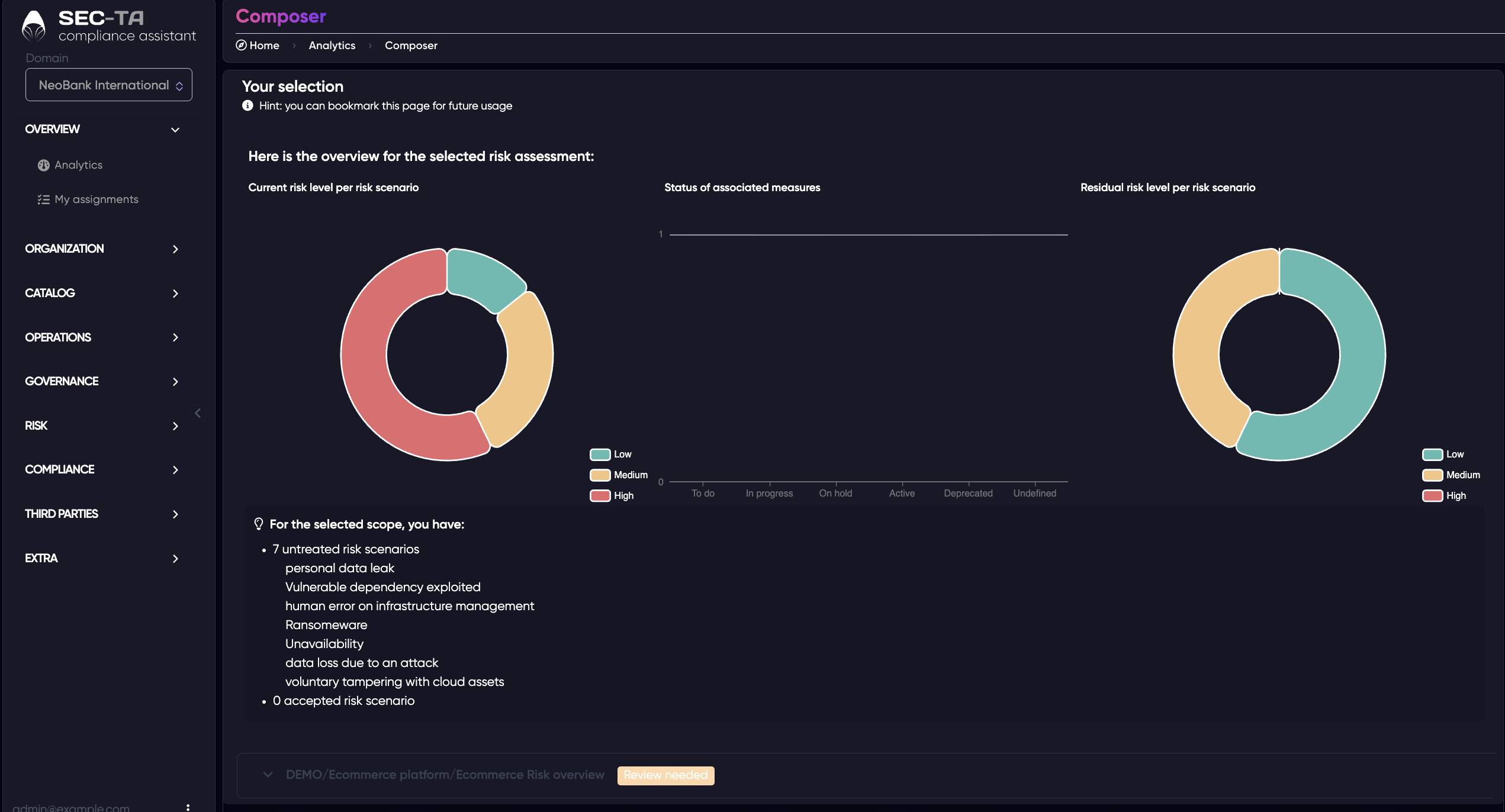Click '0 accepted risk scenario' text
The height and width of the screenshot is (812, 1505).
[344, 701]
